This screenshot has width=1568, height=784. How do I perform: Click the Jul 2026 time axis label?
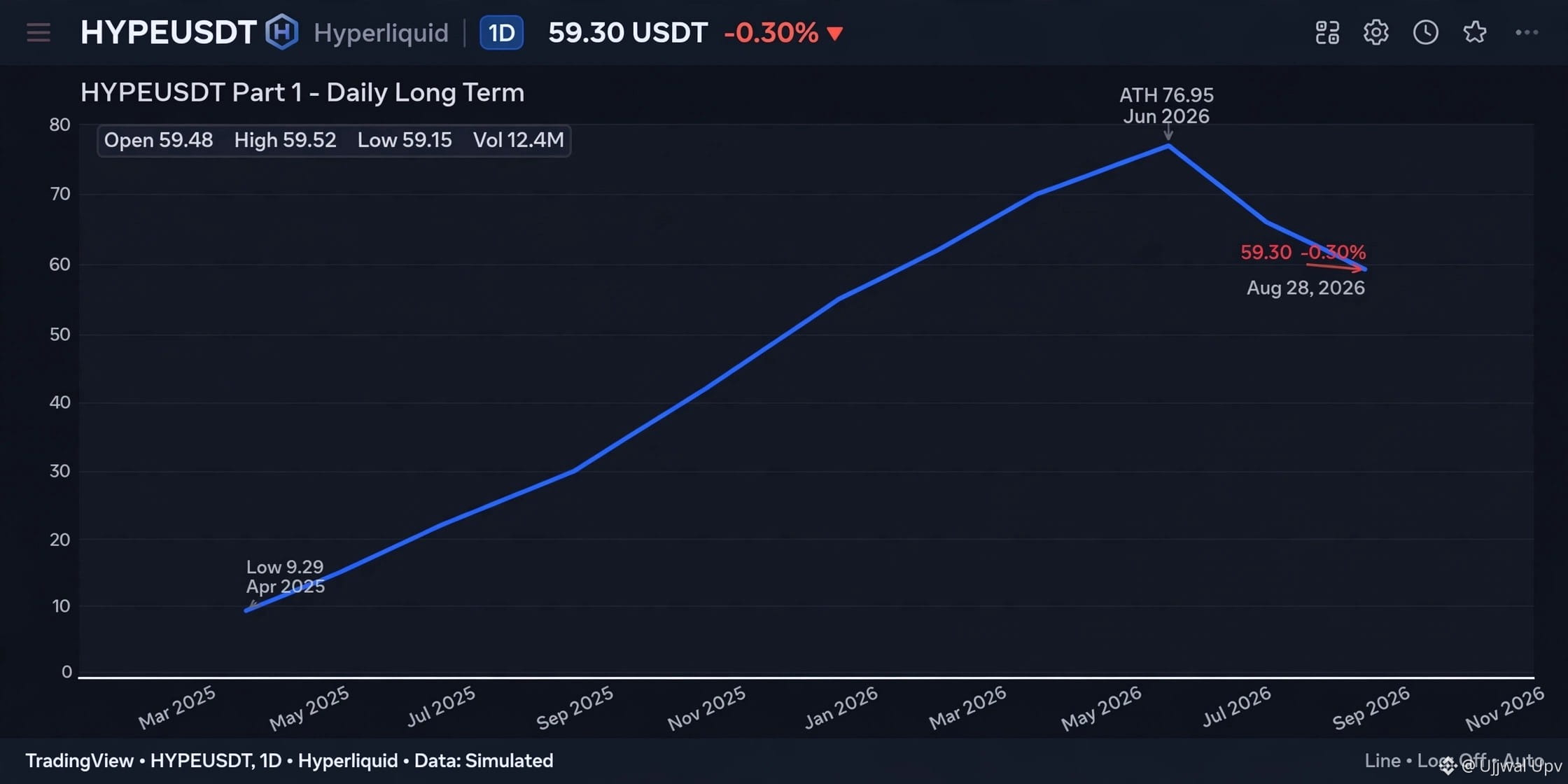pos(1237,706)
